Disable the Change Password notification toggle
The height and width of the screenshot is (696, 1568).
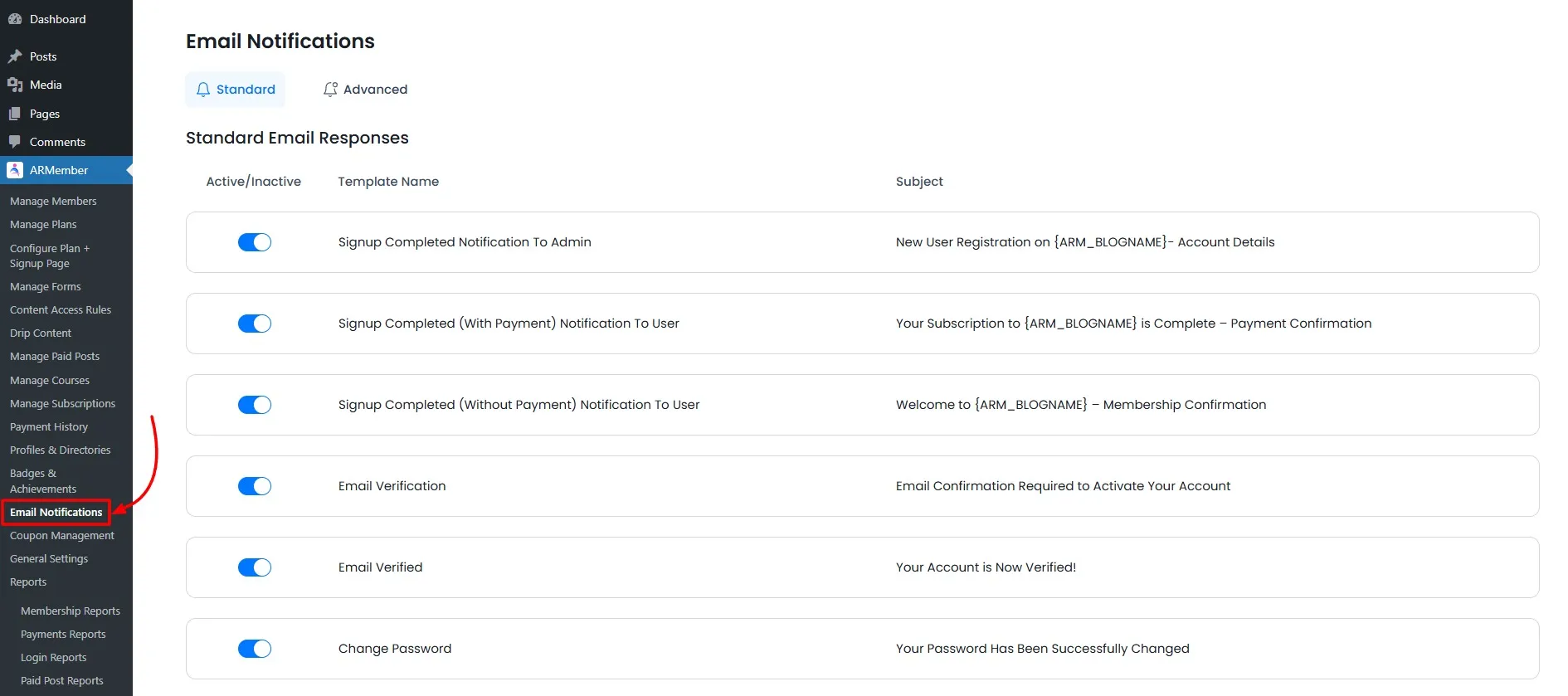255,649
